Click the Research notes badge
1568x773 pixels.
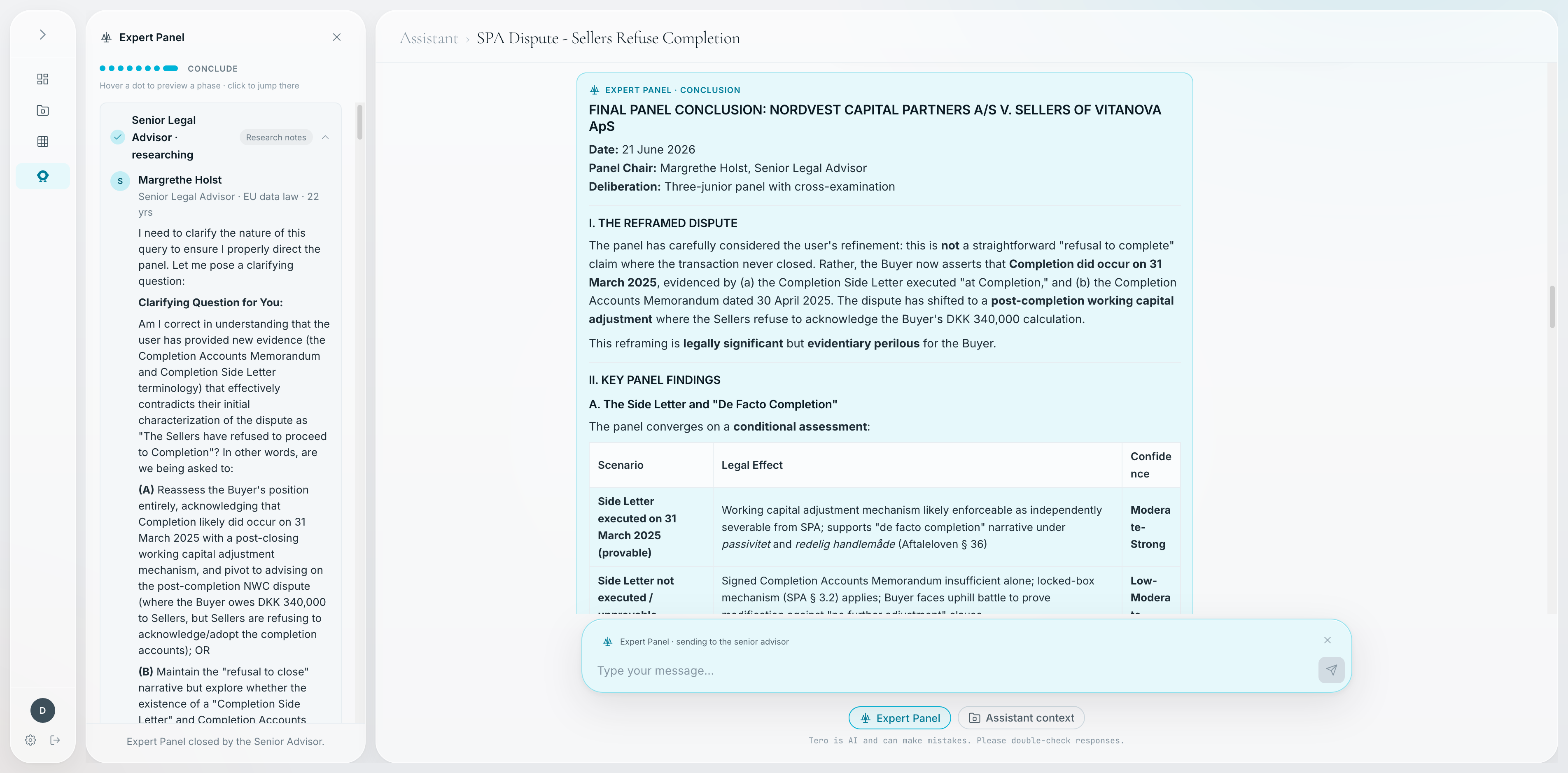point(276,137)
